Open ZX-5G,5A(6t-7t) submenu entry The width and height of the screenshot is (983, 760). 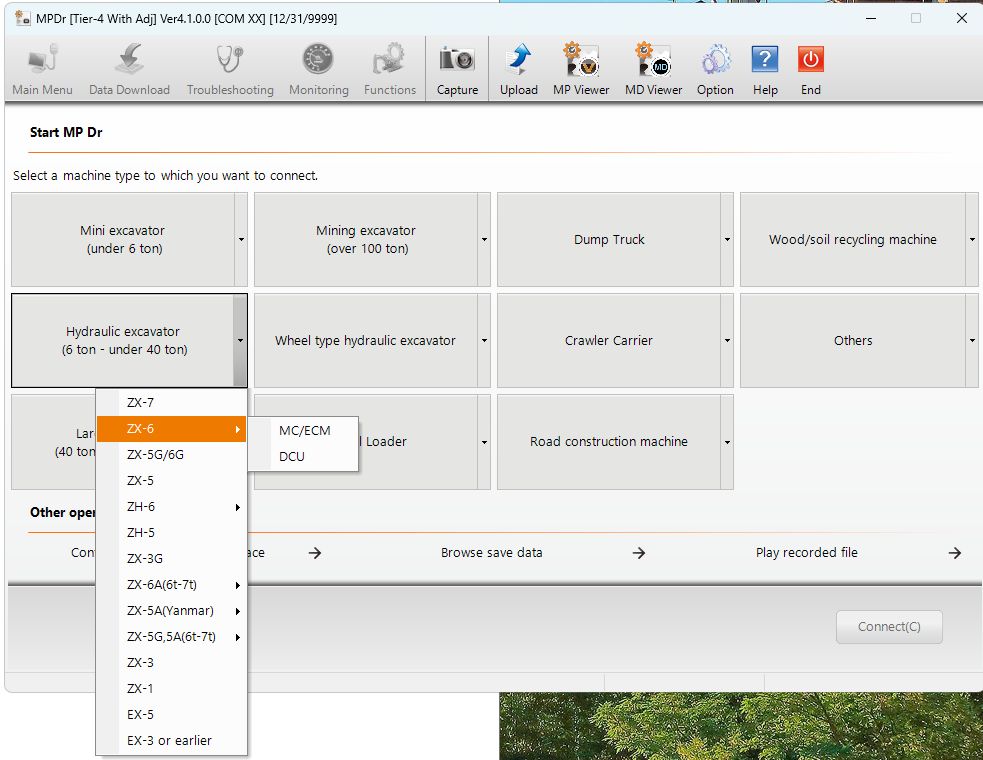coord(171,637)
